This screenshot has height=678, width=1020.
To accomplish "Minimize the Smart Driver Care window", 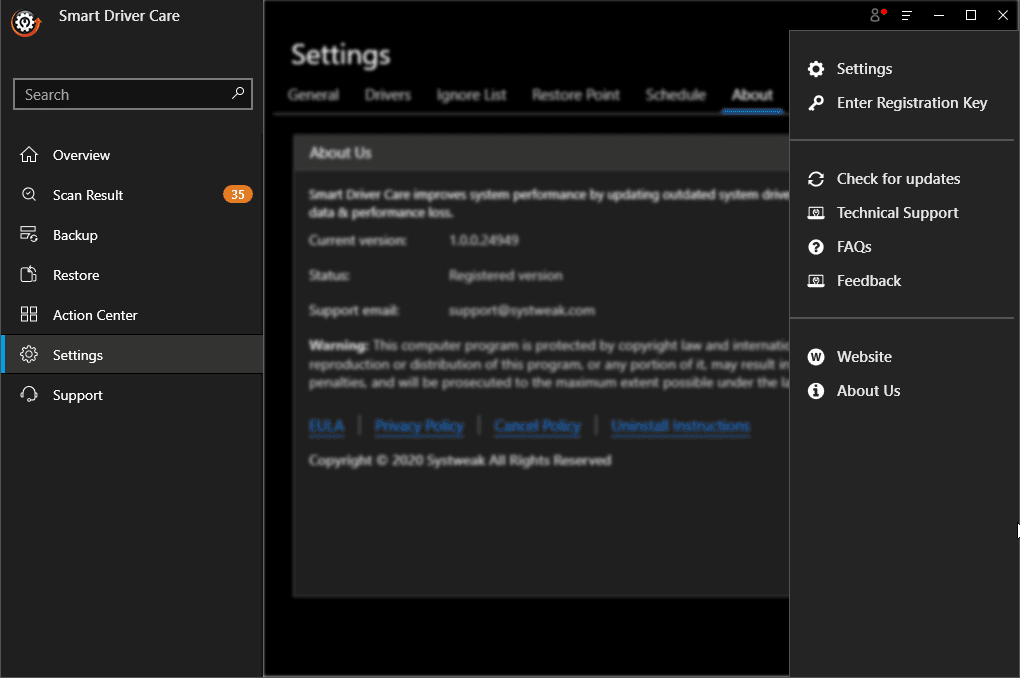I will tap(939, 15).
